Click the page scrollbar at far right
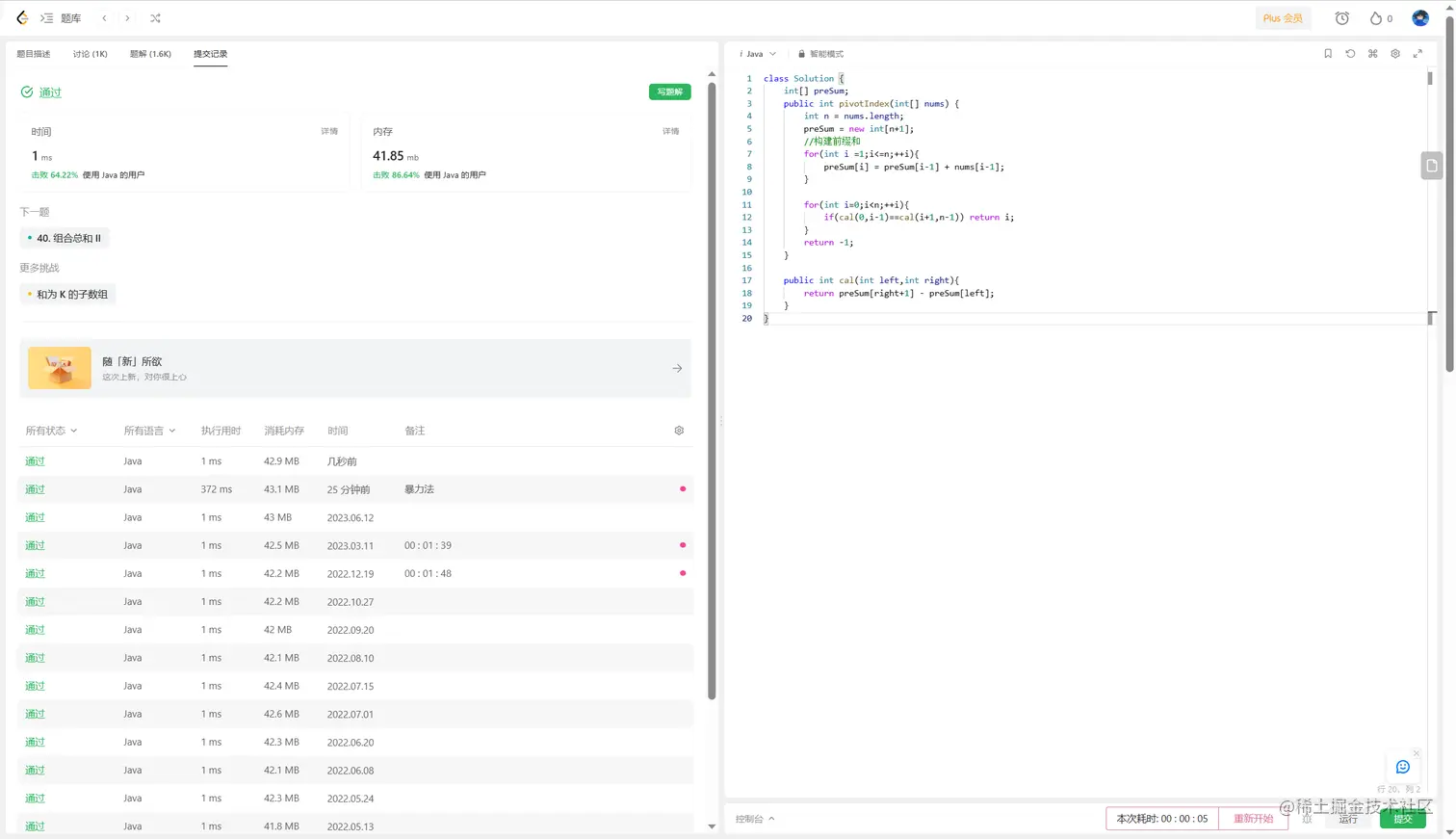Image resolution: width=1456 pixels, height=839 pixels. tap(1449, 193)
